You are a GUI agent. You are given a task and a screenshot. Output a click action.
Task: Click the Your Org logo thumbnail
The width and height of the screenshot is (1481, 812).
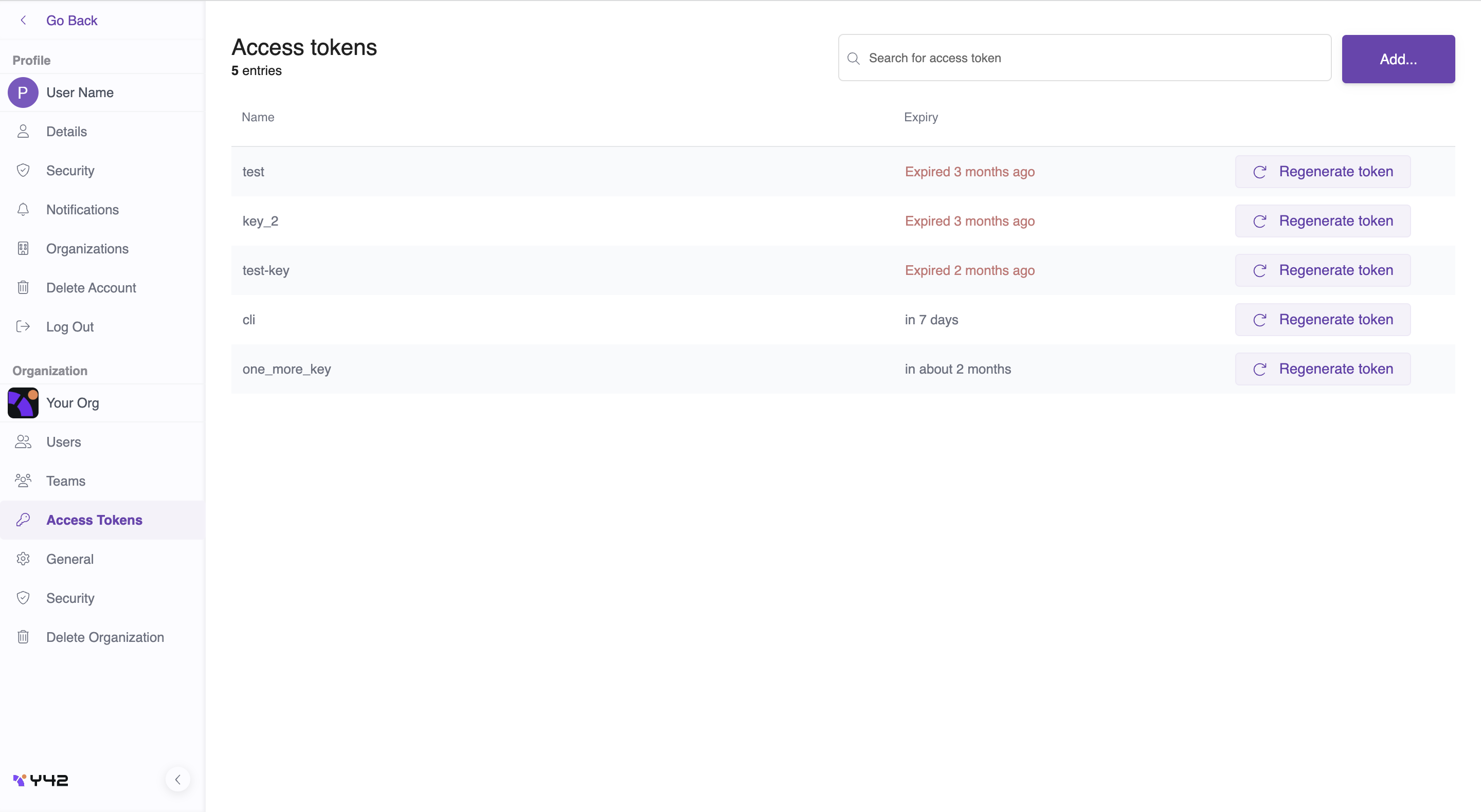coord(23,403)
